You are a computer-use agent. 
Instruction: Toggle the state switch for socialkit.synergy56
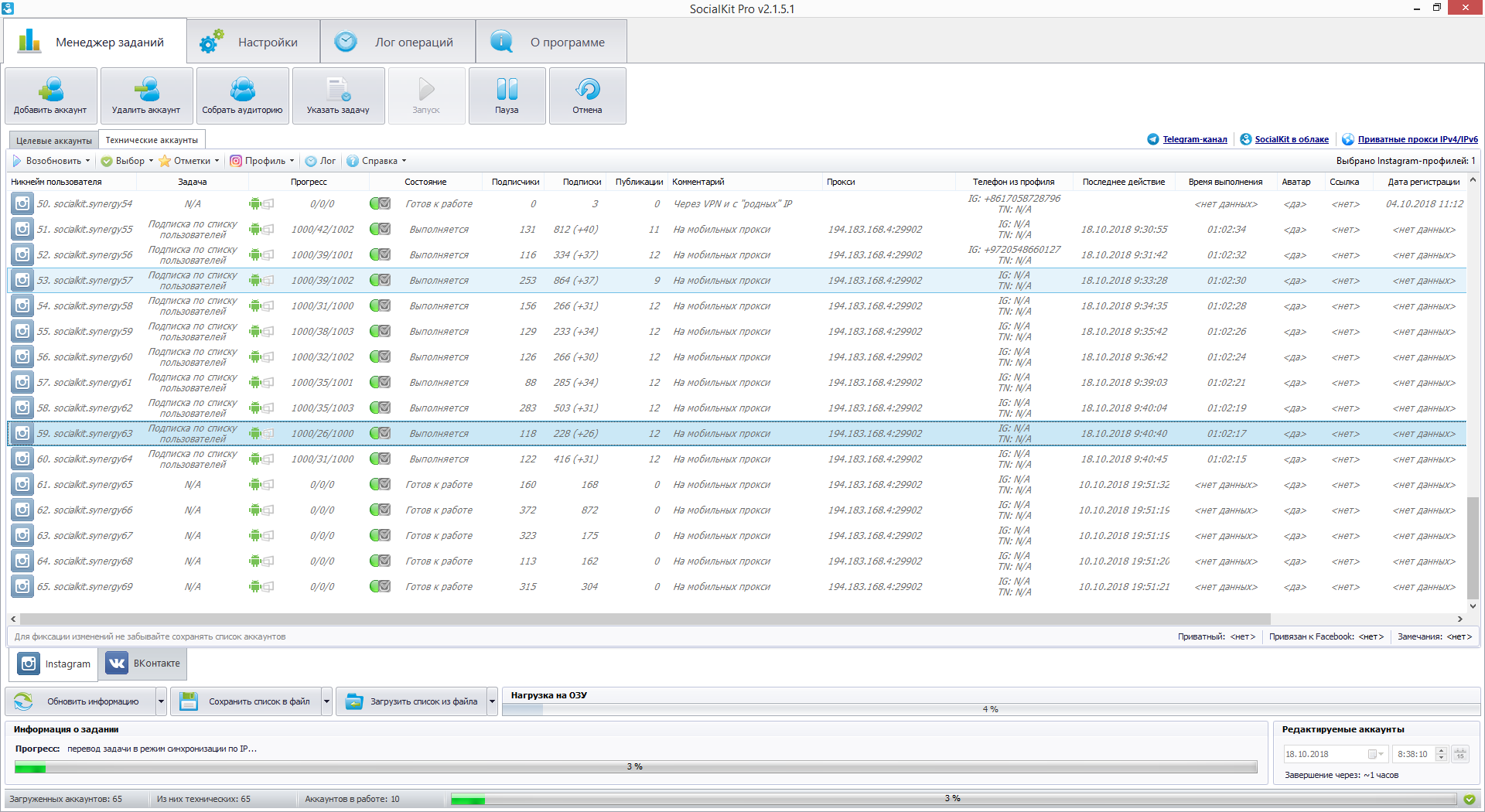coord(380,255)
